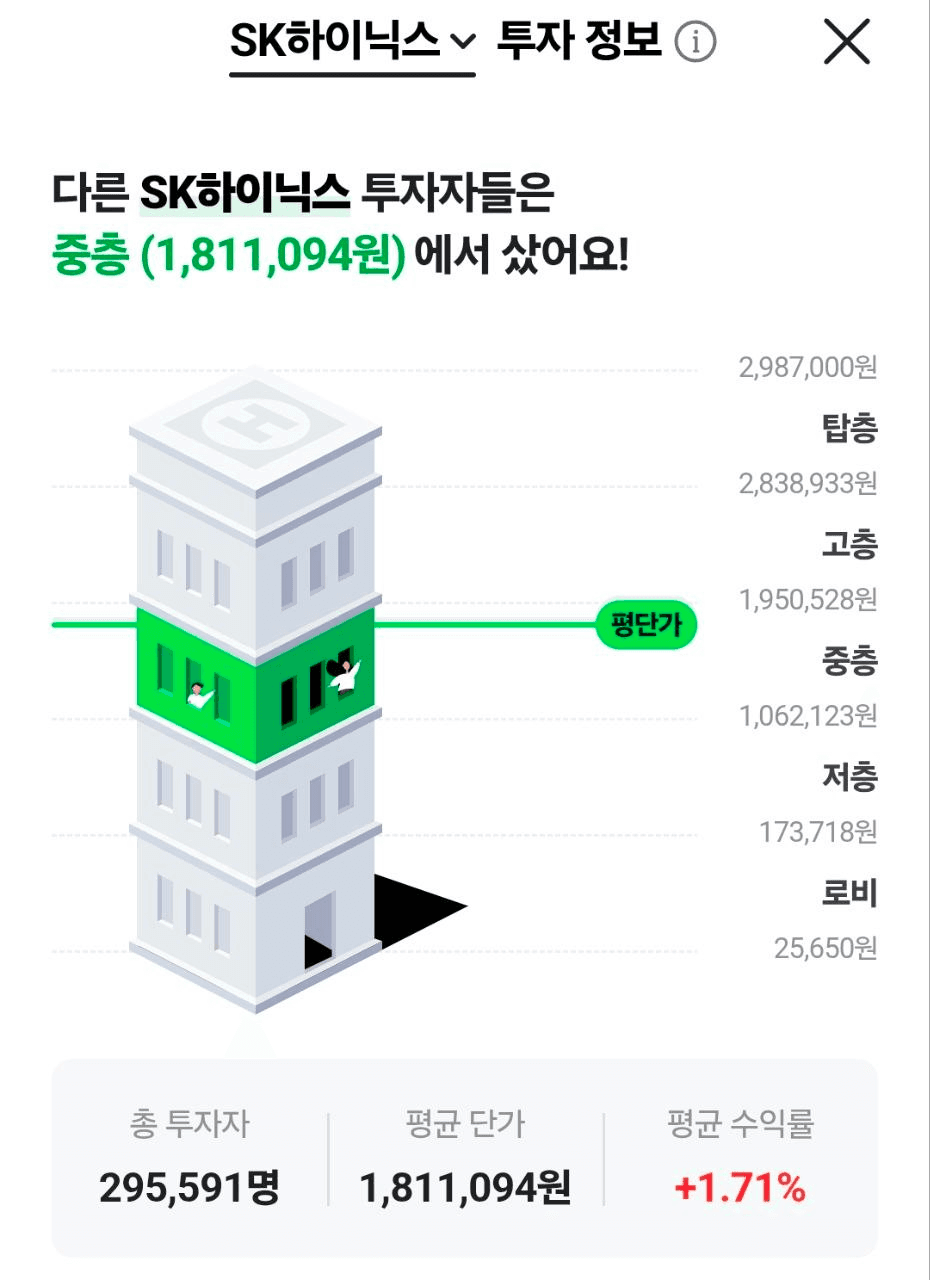Click the waving person in right green window
The image size is (930, 1280).
[x=344, y=676]
